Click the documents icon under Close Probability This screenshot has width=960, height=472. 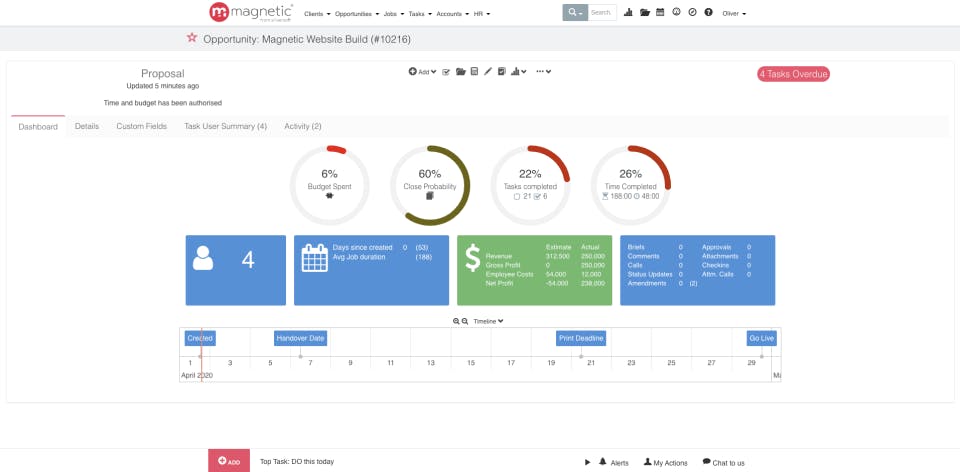tap(430, 196)
